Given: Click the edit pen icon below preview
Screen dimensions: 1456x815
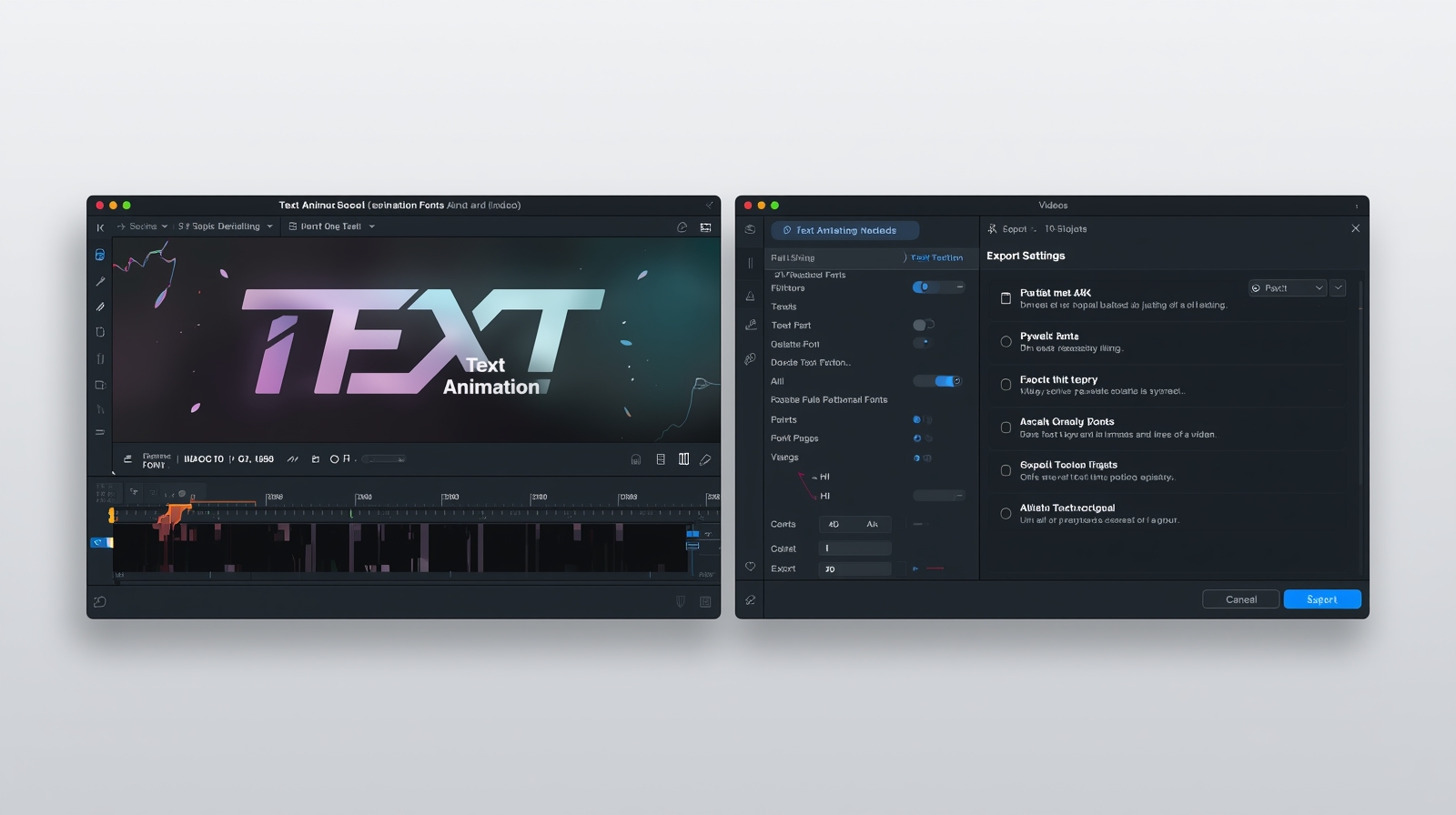Looking at the screenshot, I should click(705, 460).
